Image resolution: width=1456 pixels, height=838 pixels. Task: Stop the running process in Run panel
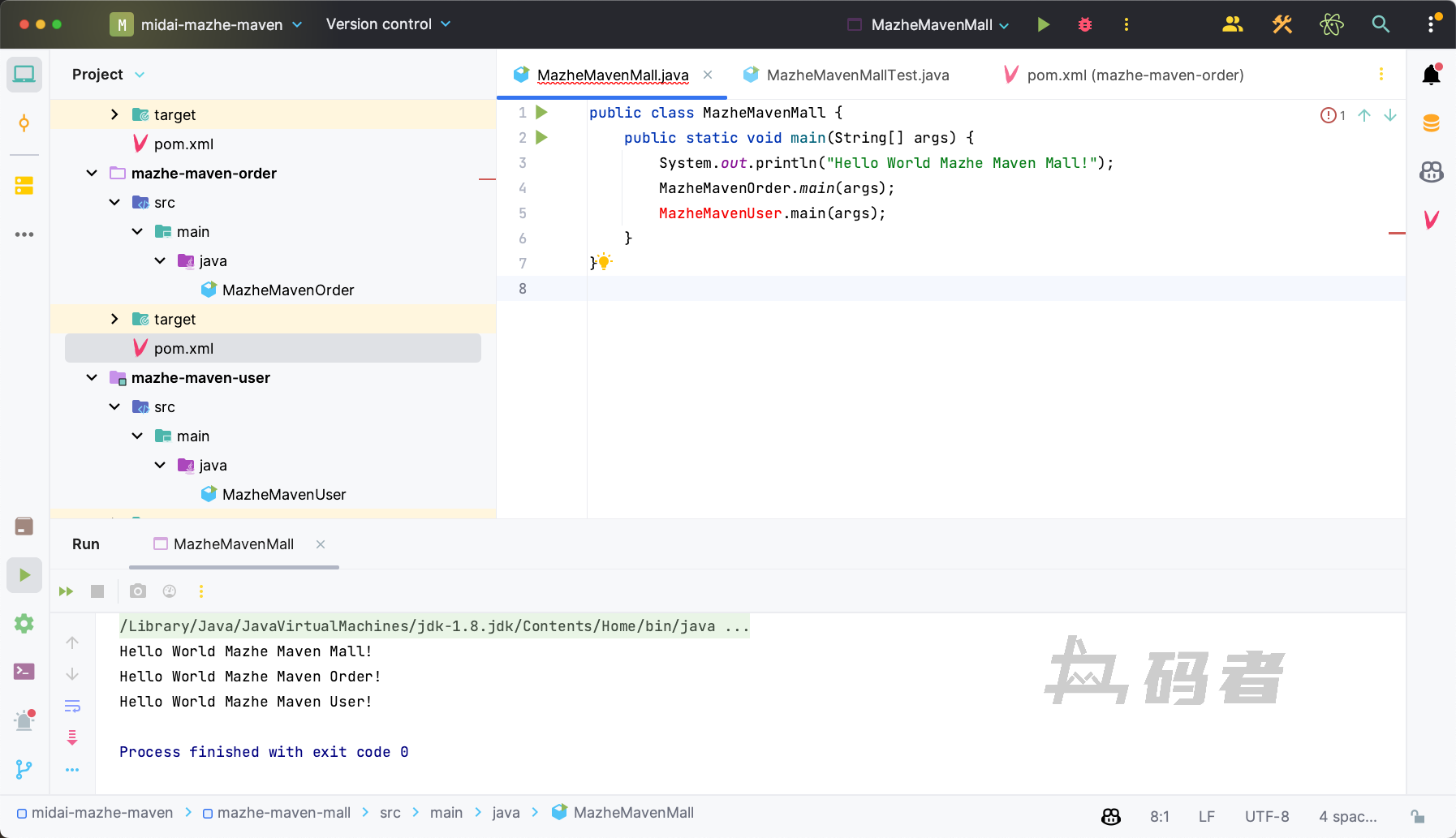click(97, 591)
